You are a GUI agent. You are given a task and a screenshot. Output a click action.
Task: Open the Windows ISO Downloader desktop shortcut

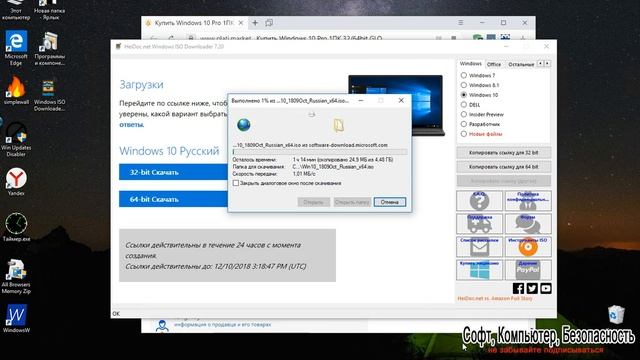[x=49, y=95]
